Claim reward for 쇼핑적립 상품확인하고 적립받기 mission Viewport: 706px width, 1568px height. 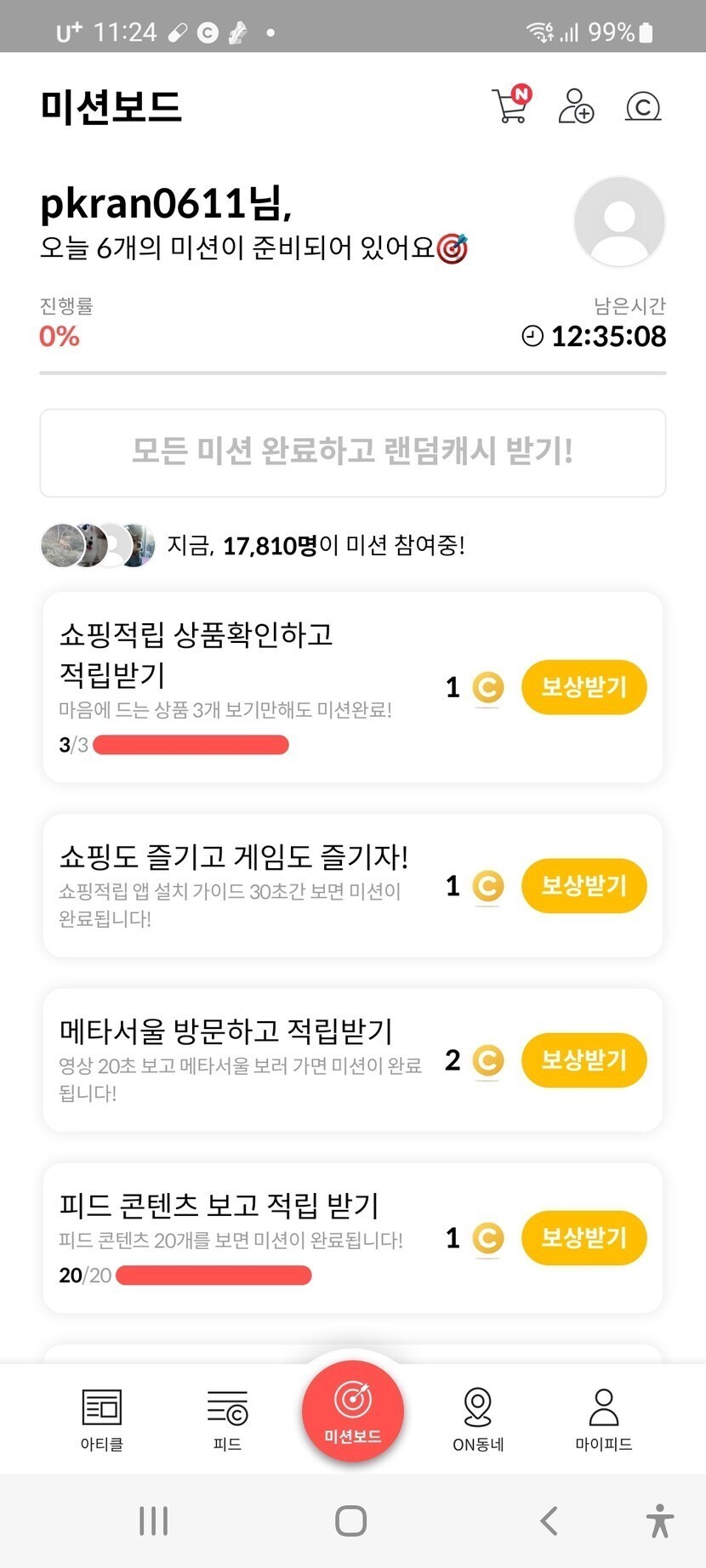click(584, 687)
